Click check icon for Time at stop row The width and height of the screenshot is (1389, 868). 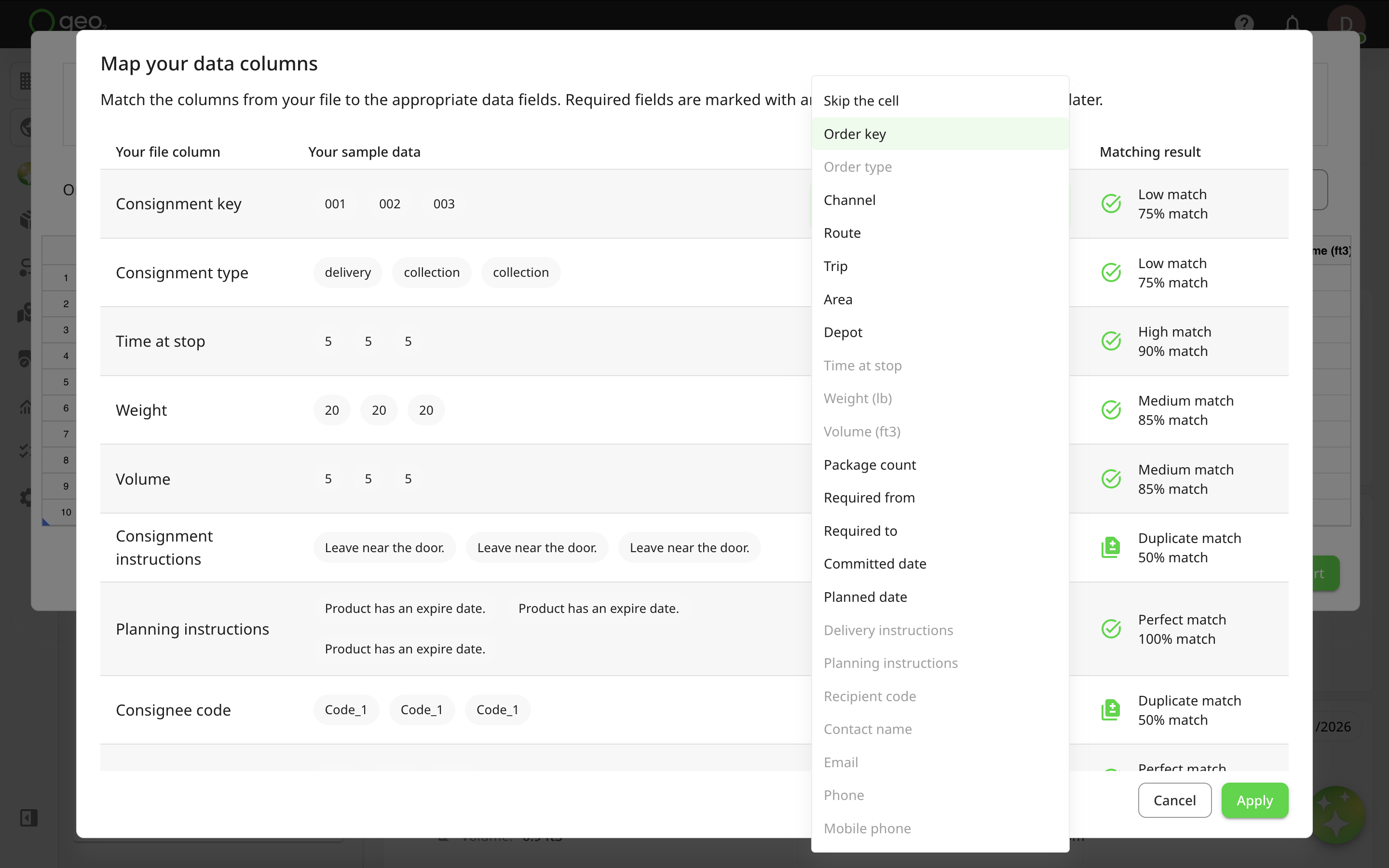click(1111, 341)
